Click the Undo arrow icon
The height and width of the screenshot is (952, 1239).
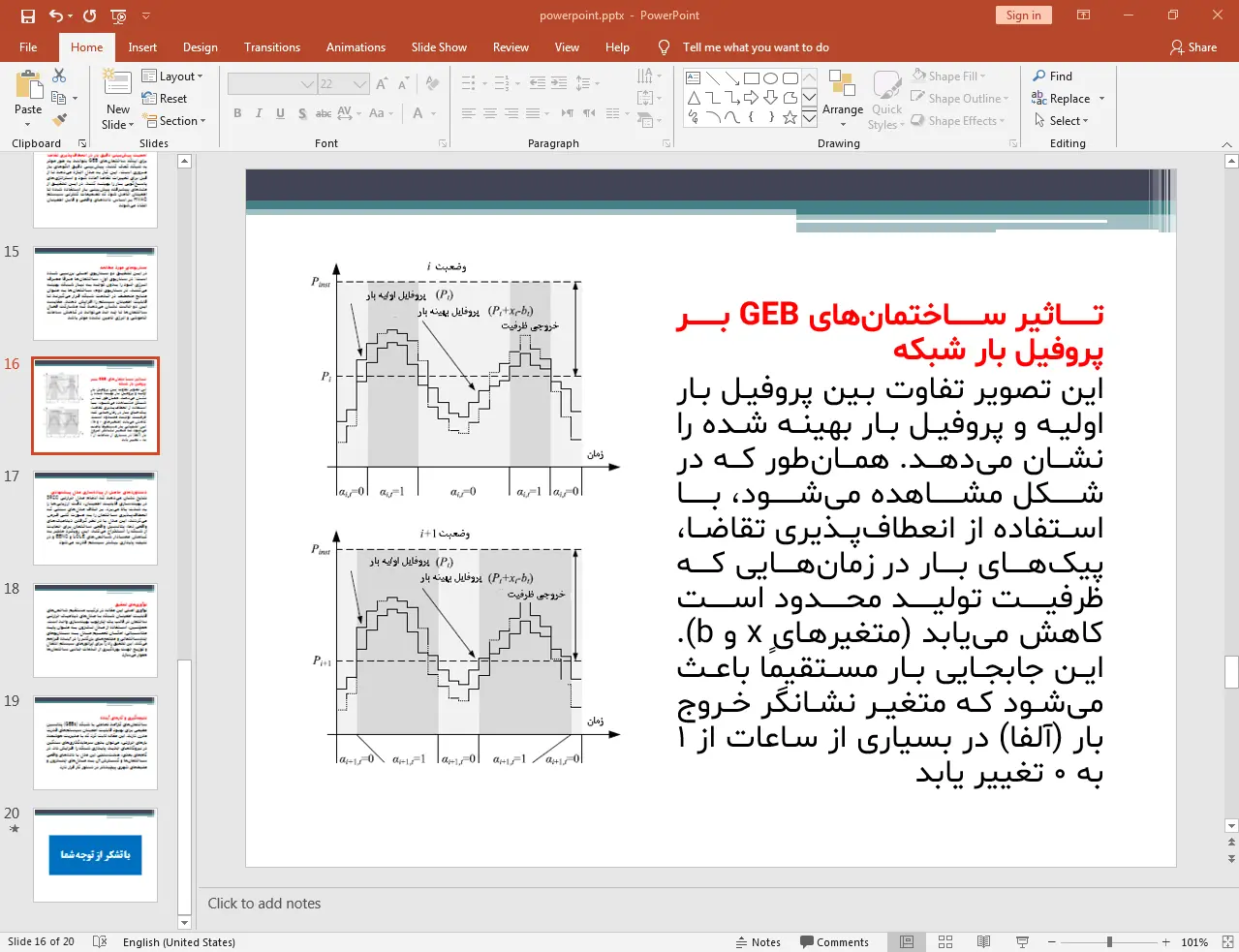pos(56,15)
